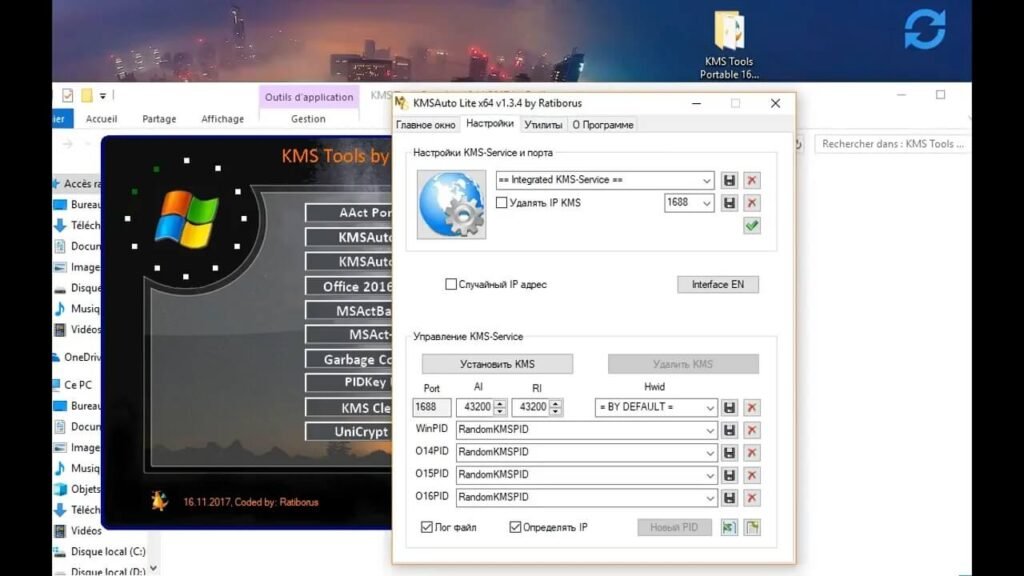Viewport: 1024px width, 576px height.
Task: Save the Hwid BY DEFAULT setting
Action: [x=729, y=408]
